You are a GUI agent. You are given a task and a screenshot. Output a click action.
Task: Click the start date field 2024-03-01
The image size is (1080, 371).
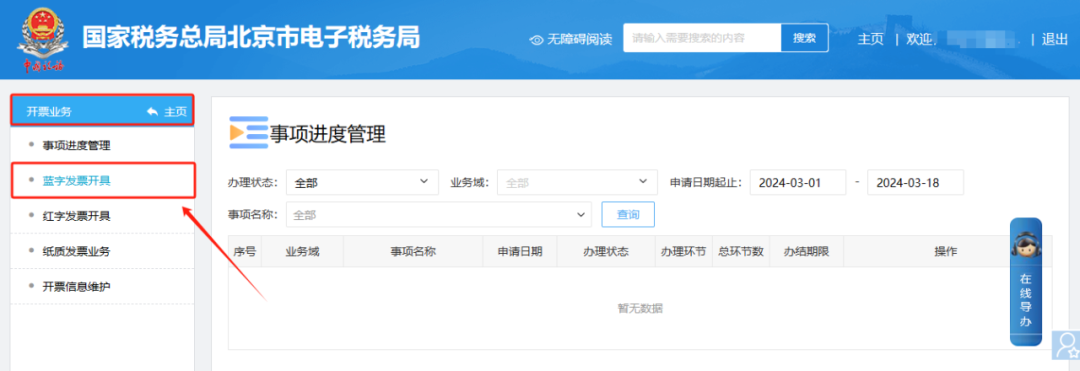tap(798, 182)
